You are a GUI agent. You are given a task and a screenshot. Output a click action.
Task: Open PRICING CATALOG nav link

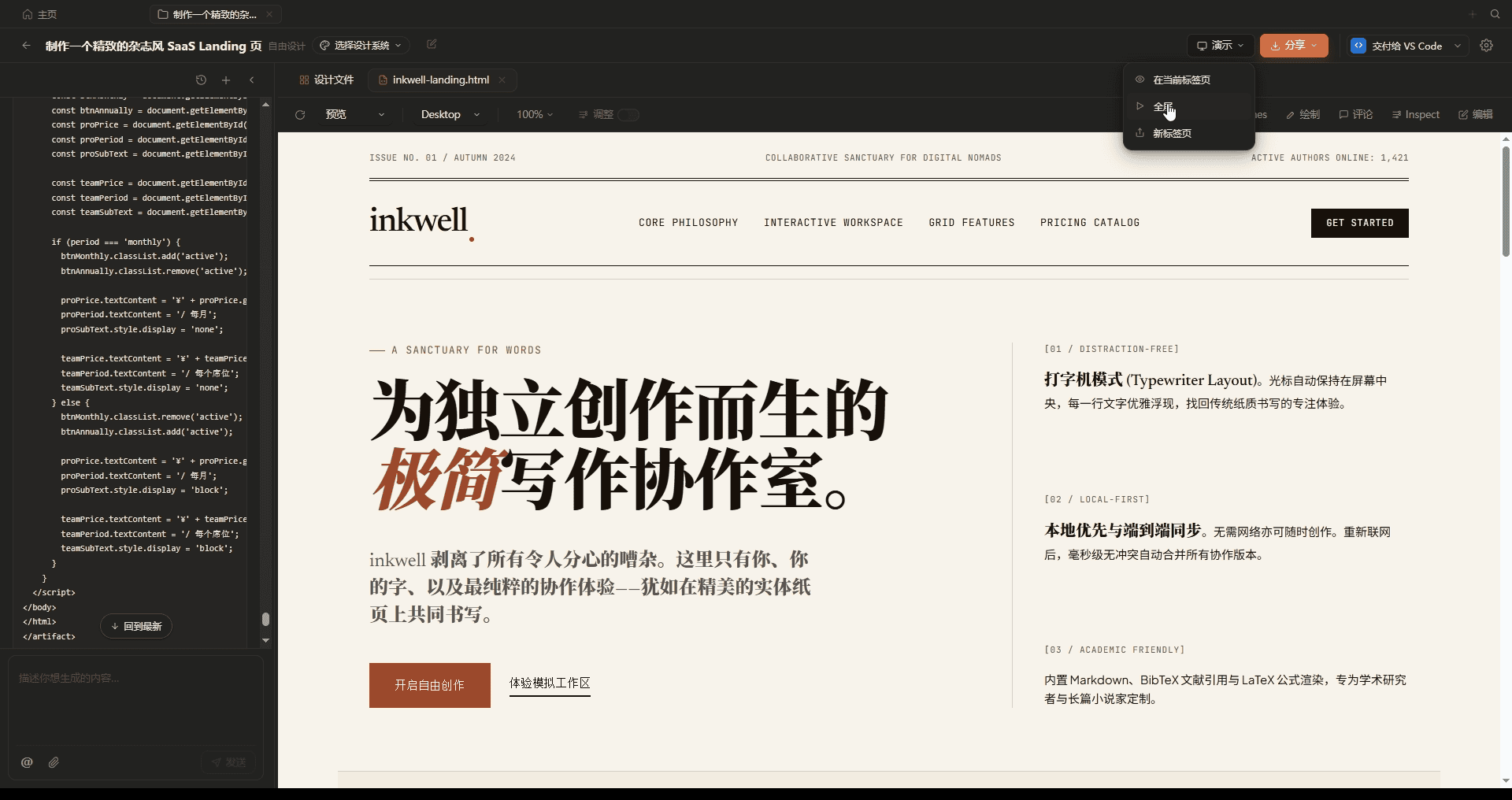[1090, 223]
